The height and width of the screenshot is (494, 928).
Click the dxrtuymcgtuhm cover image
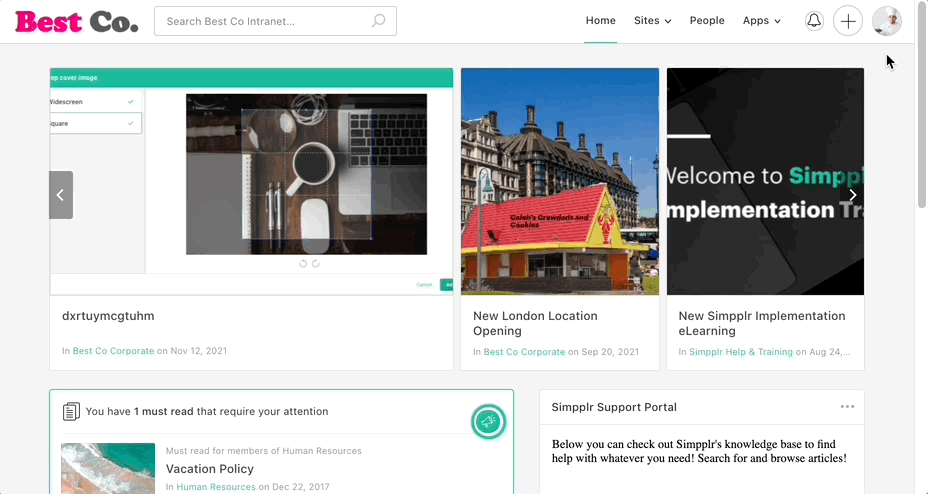click(x=252, y=182)
